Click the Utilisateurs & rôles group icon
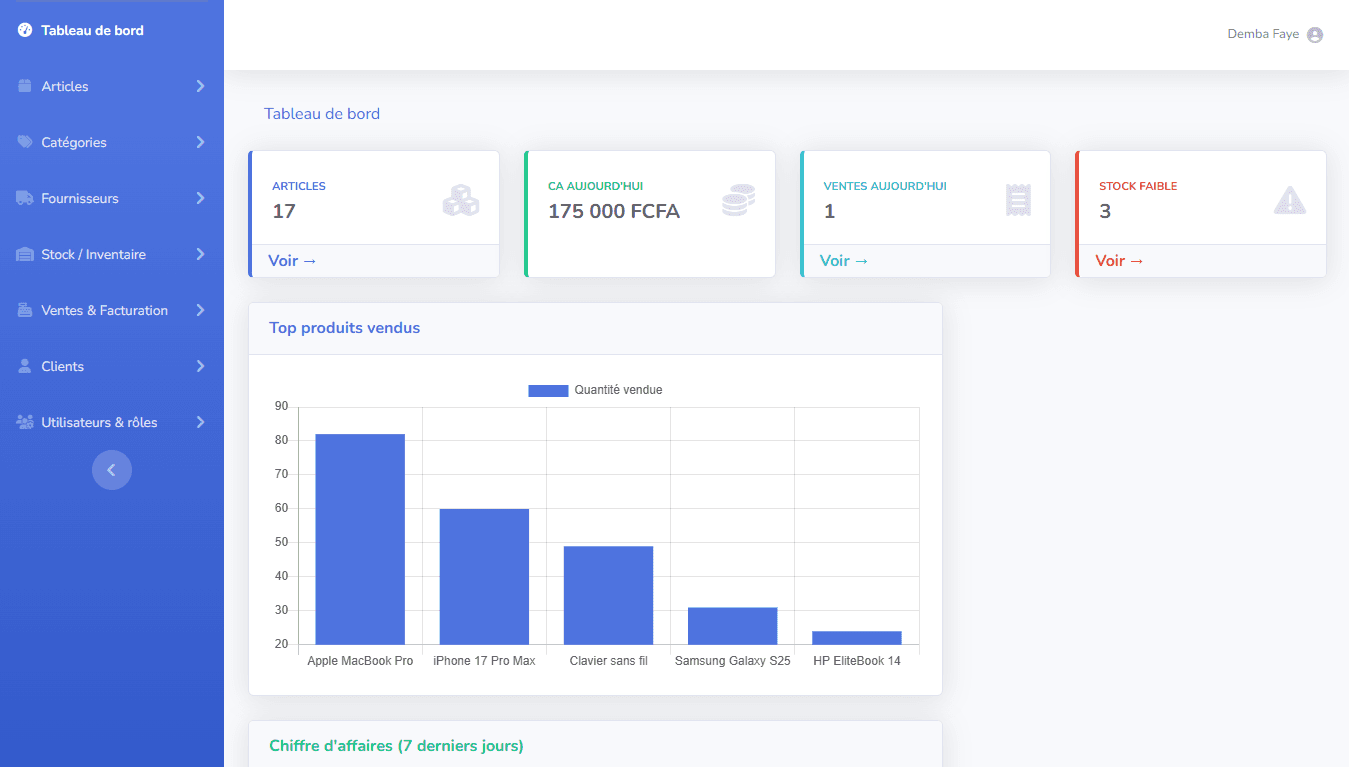 (25, 422)
